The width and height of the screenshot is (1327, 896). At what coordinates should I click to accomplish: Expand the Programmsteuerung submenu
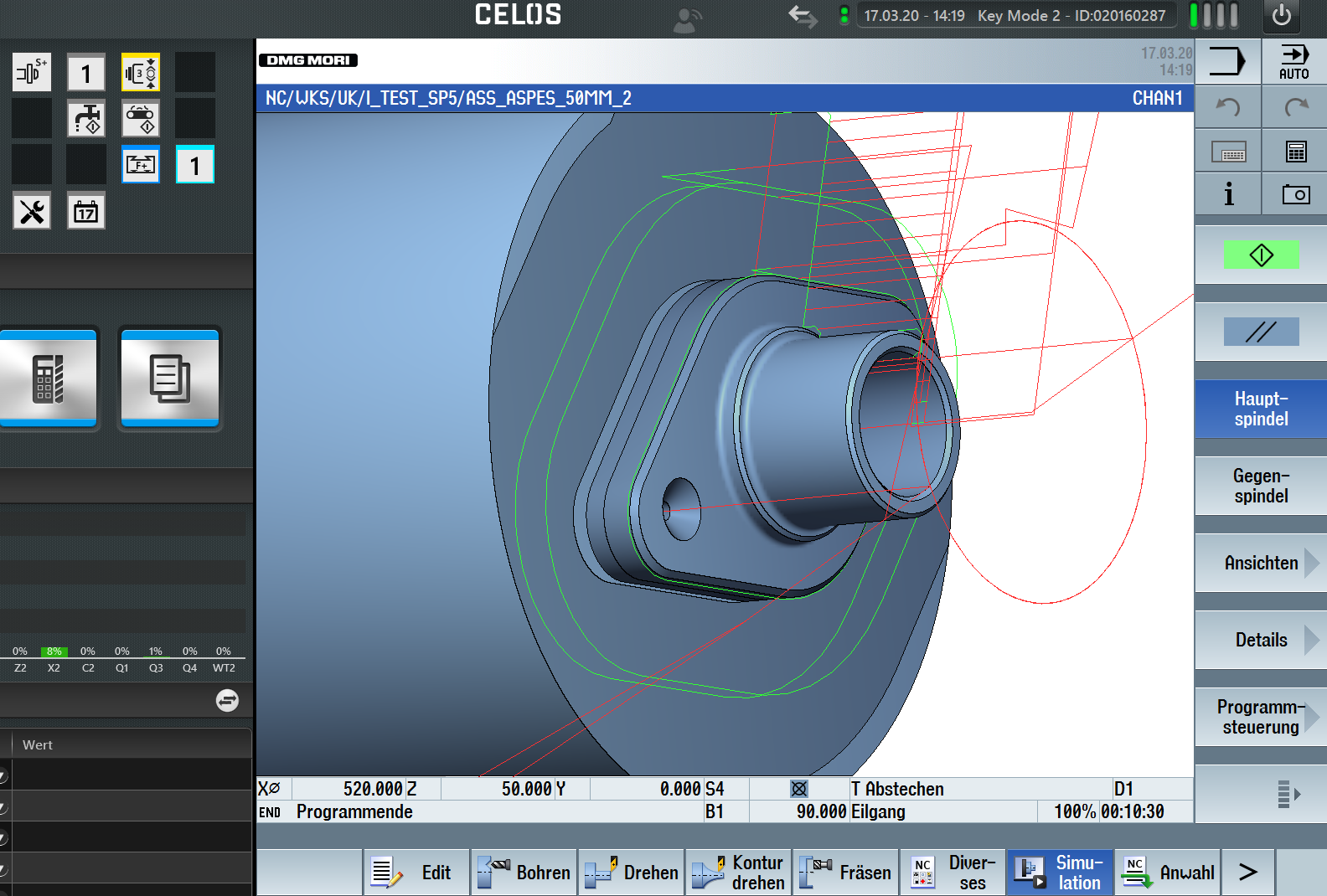1261,718
